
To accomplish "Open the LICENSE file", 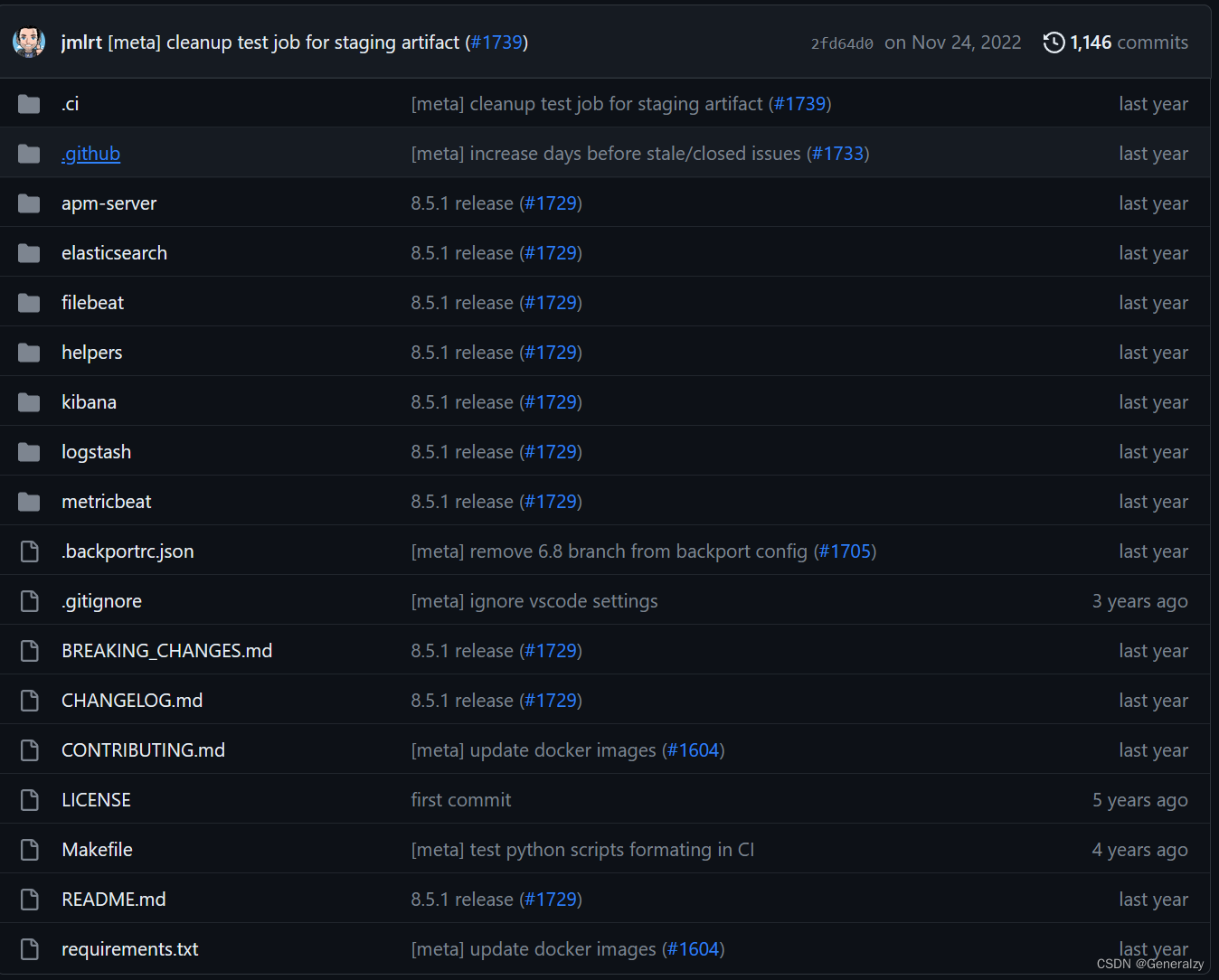I will pyautogui.click(x=96, y=800).
